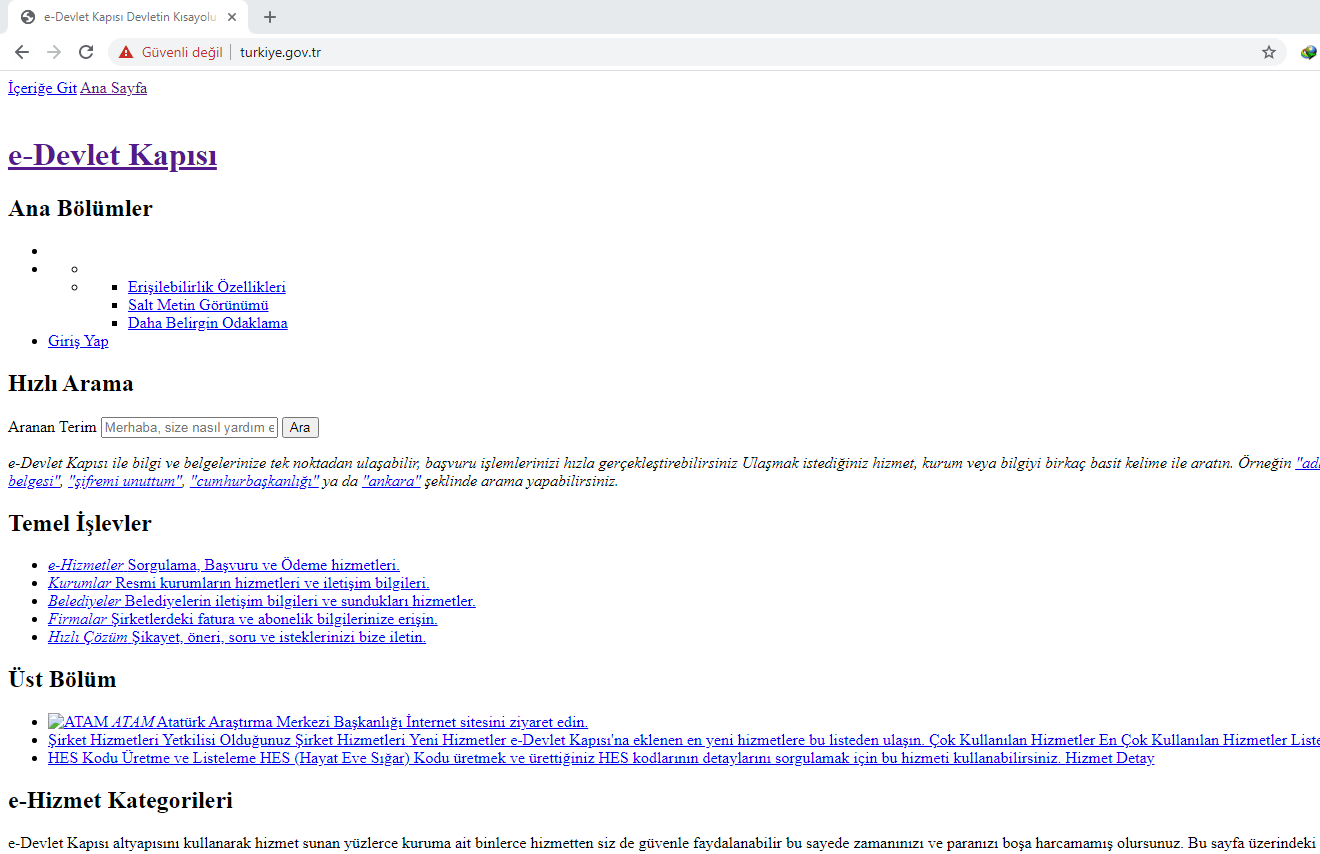
Task: Focus the Aranan Terim search field
Action: [189, 428]
